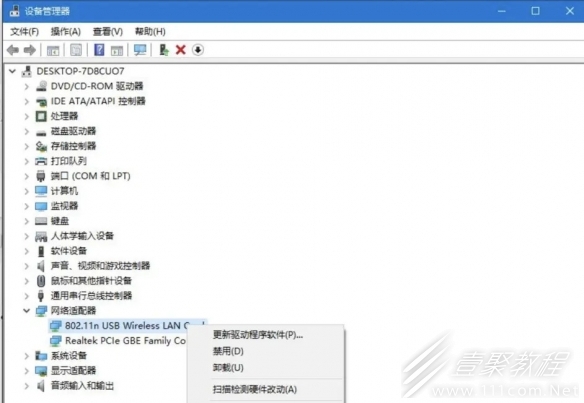Click the update driver toolbar icon

coord(164,50)
